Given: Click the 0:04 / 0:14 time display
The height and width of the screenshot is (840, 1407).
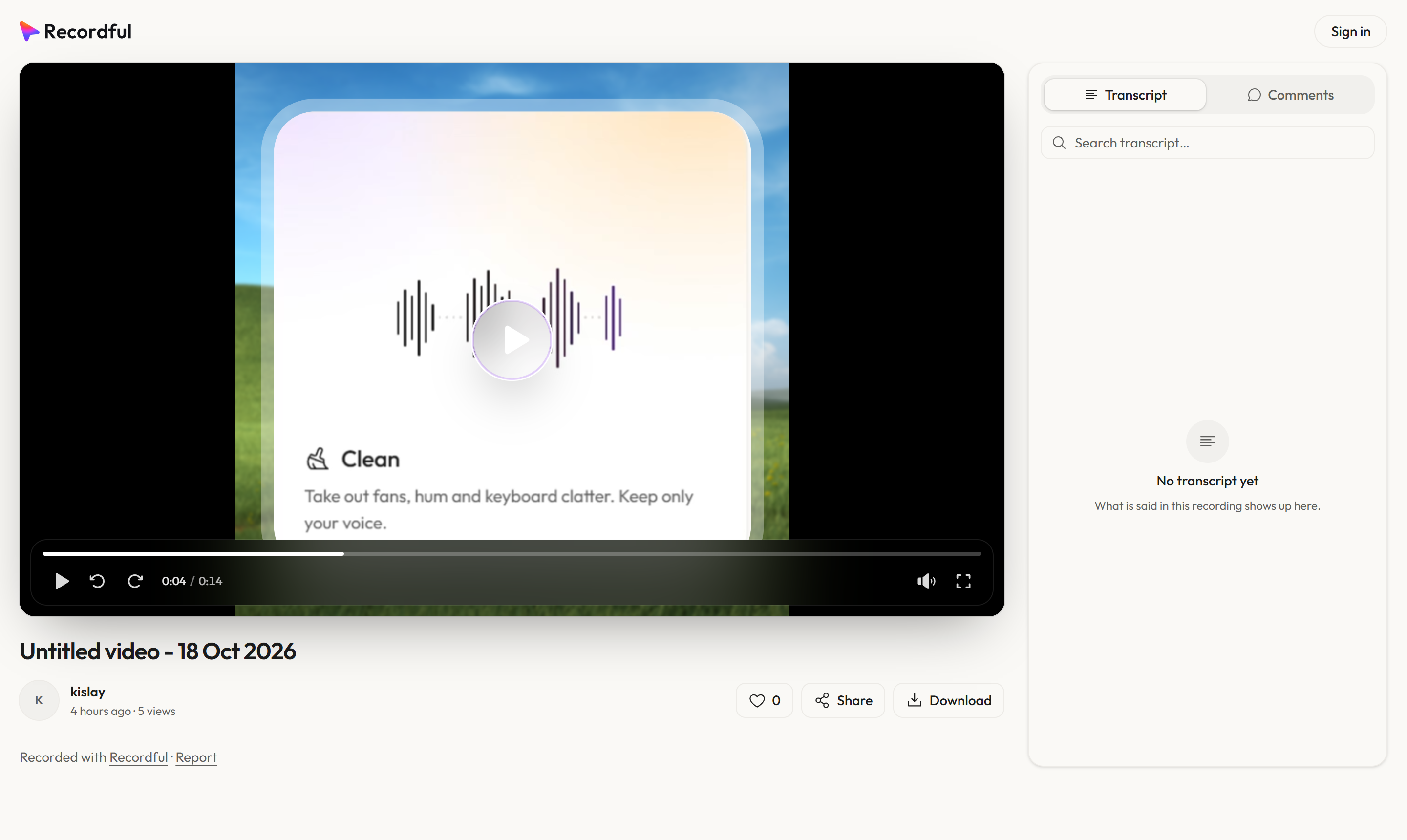Looking at the screenshot, I should pos(192,581).
